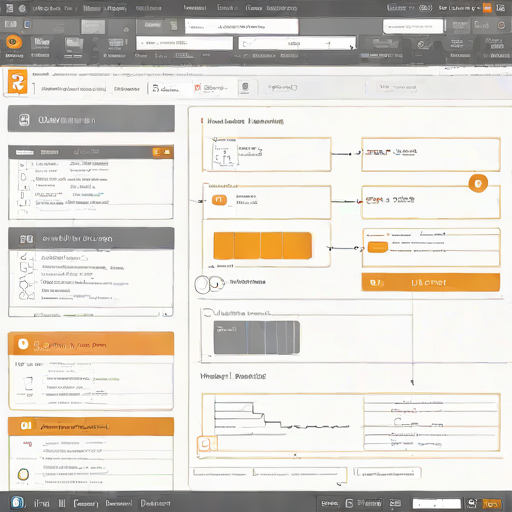Click the document icon at title bar far left
Screen dimensions: 512x512
click(x=9, y=8)
